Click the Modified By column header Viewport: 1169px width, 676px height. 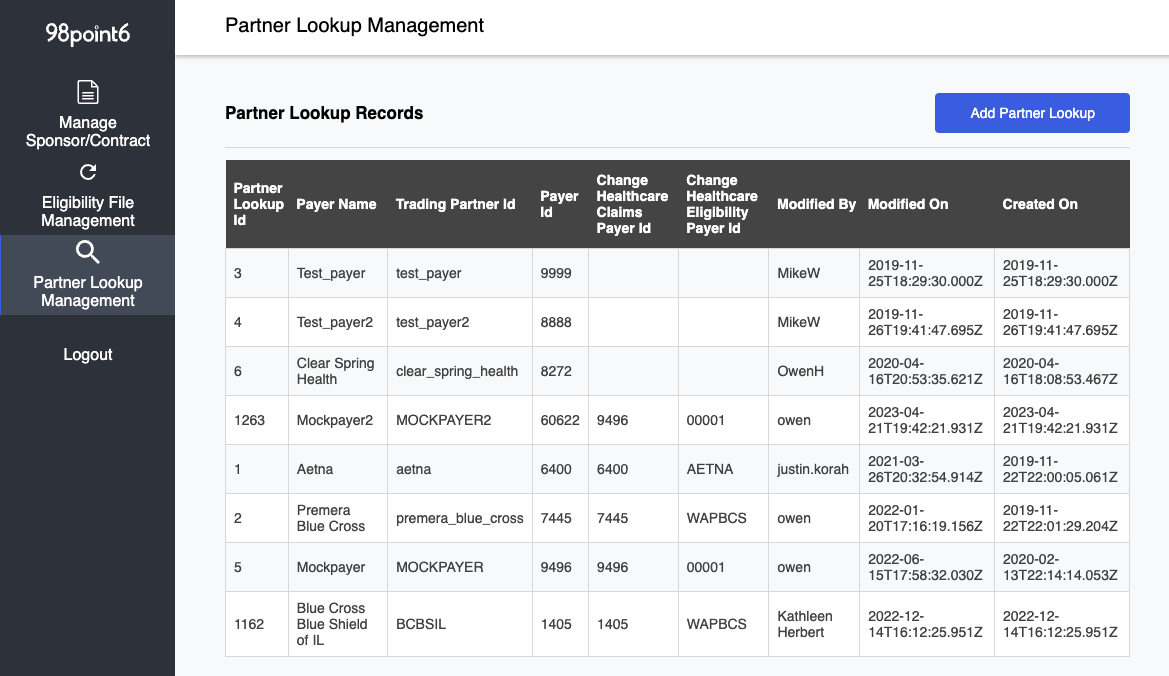pos(816,204)
